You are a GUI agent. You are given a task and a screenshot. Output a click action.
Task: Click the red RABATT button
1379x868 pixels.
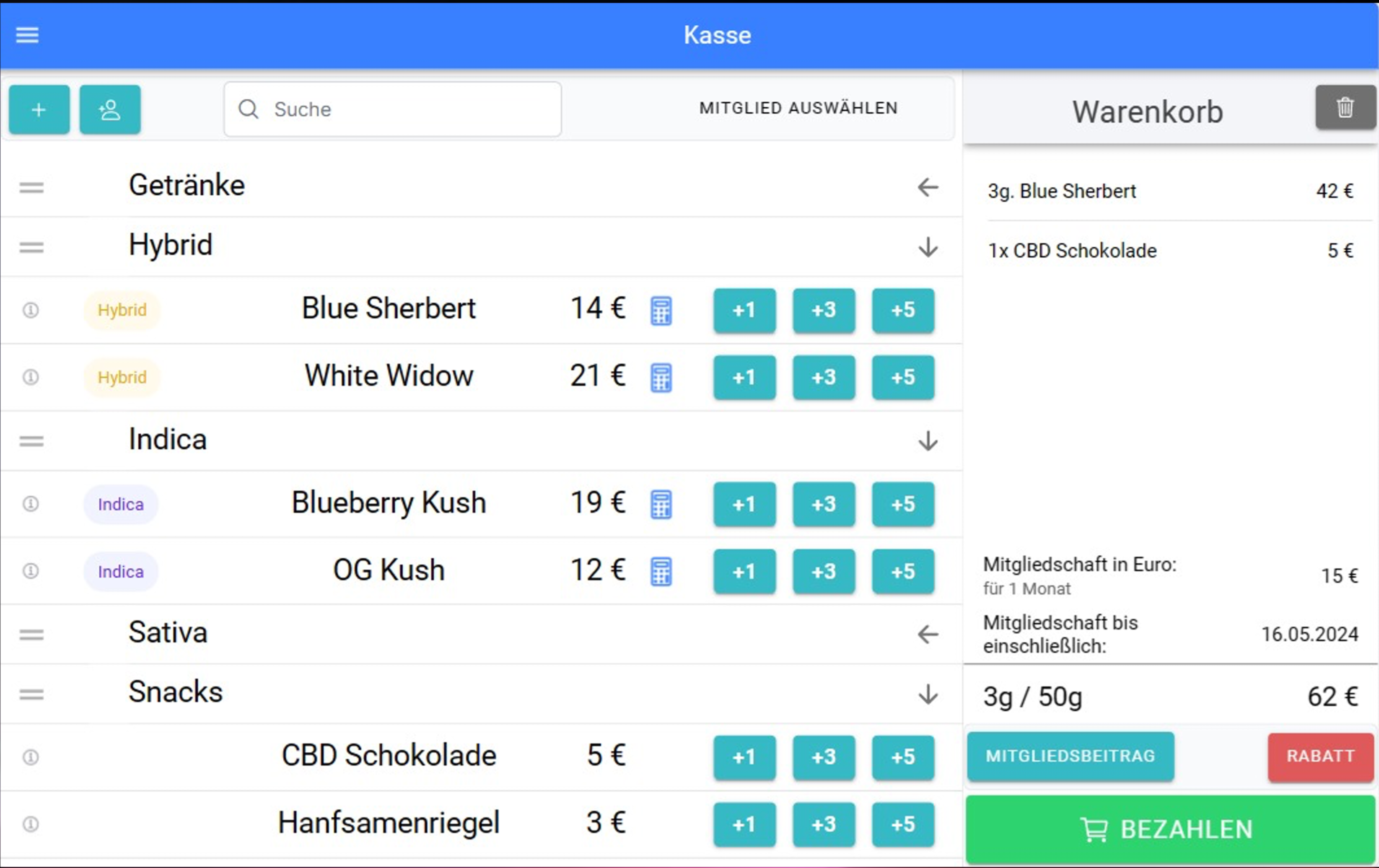(x=1320, y=757)
